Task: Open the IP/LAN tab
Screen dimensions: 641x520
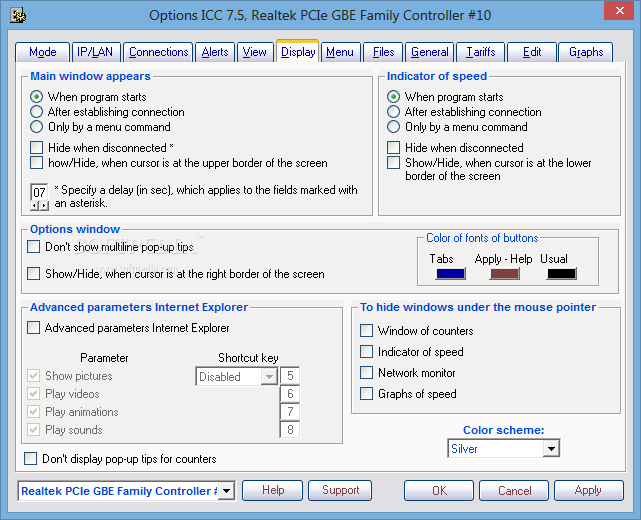Action: point(95,52)
